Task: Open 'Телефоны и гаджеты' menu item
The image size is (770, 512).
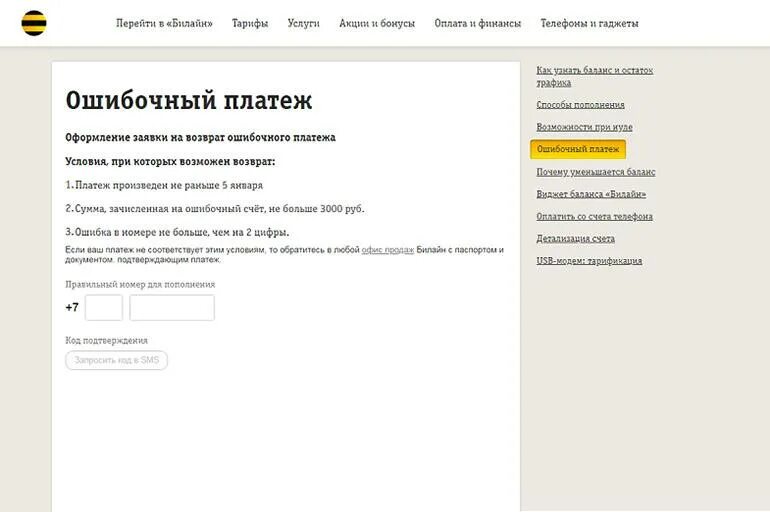Action: point(589,24)
